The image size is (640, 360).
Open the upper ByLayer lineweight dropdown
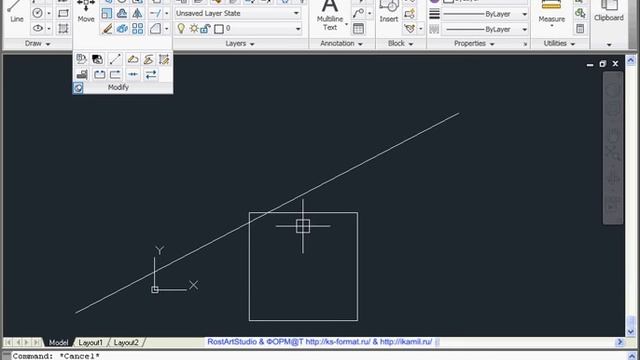point(524,14)
